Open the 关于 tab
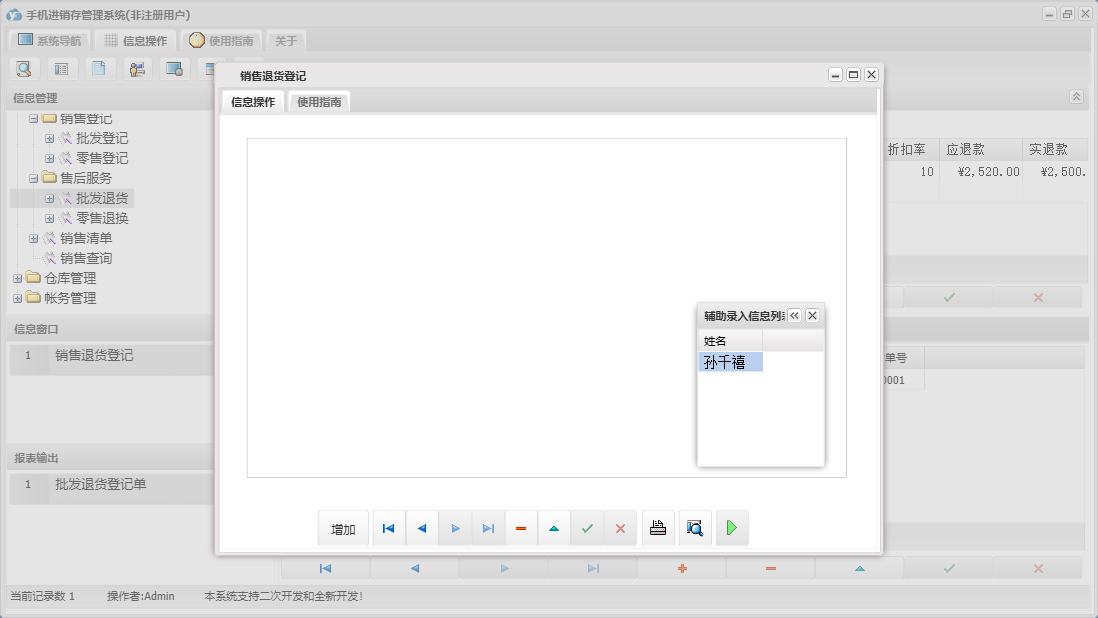 click(286, 41)
